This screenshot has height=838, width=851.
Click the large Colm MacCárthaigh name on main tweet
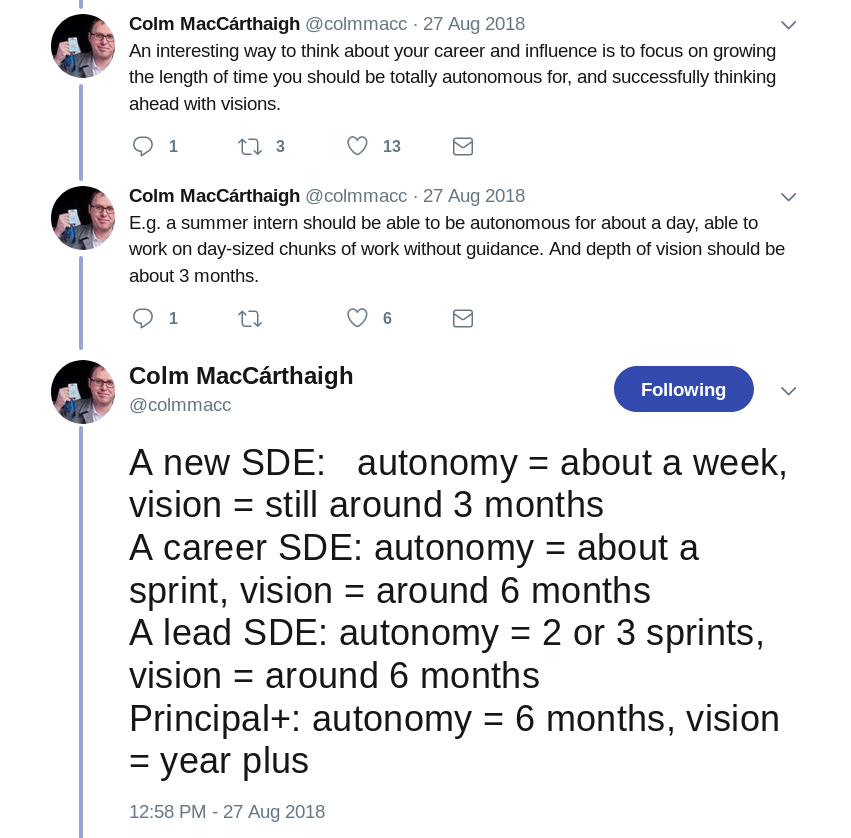coord(241,376)
